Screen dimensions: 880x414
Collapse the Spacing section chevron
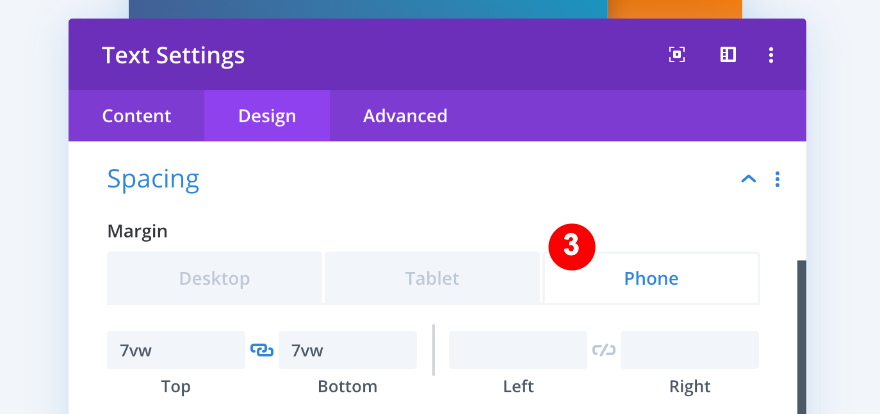coord(748,180)
